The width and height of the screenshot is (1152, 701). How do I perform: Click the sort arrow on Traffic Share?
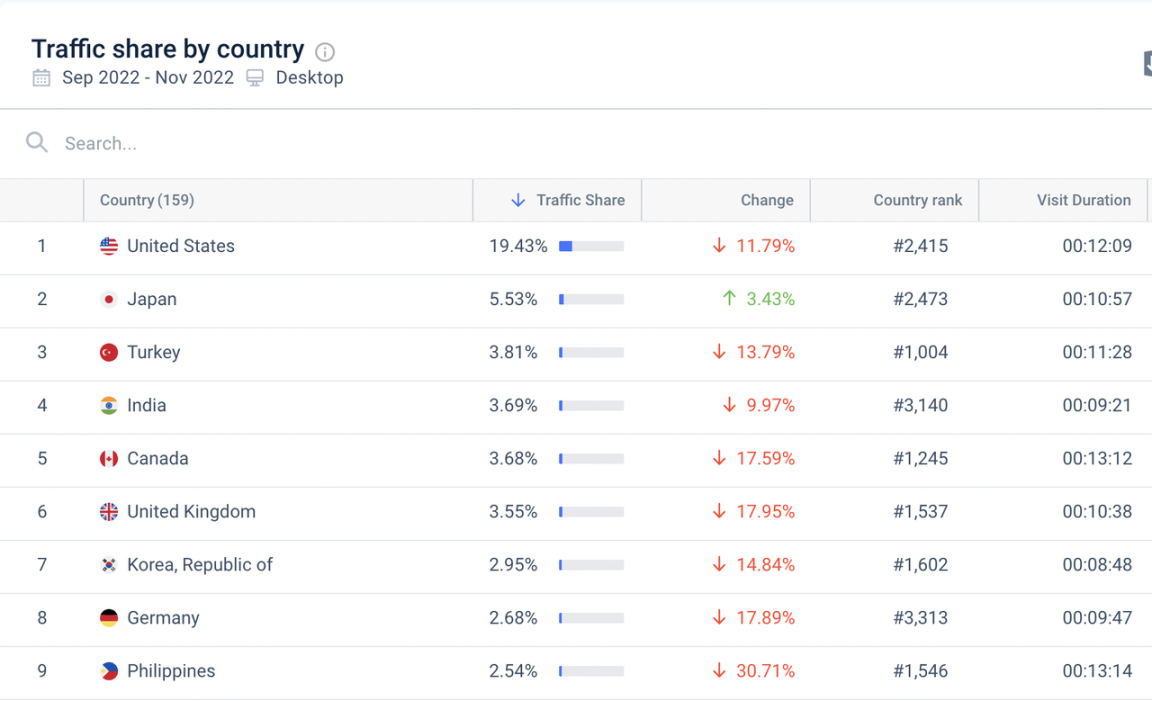518,200
